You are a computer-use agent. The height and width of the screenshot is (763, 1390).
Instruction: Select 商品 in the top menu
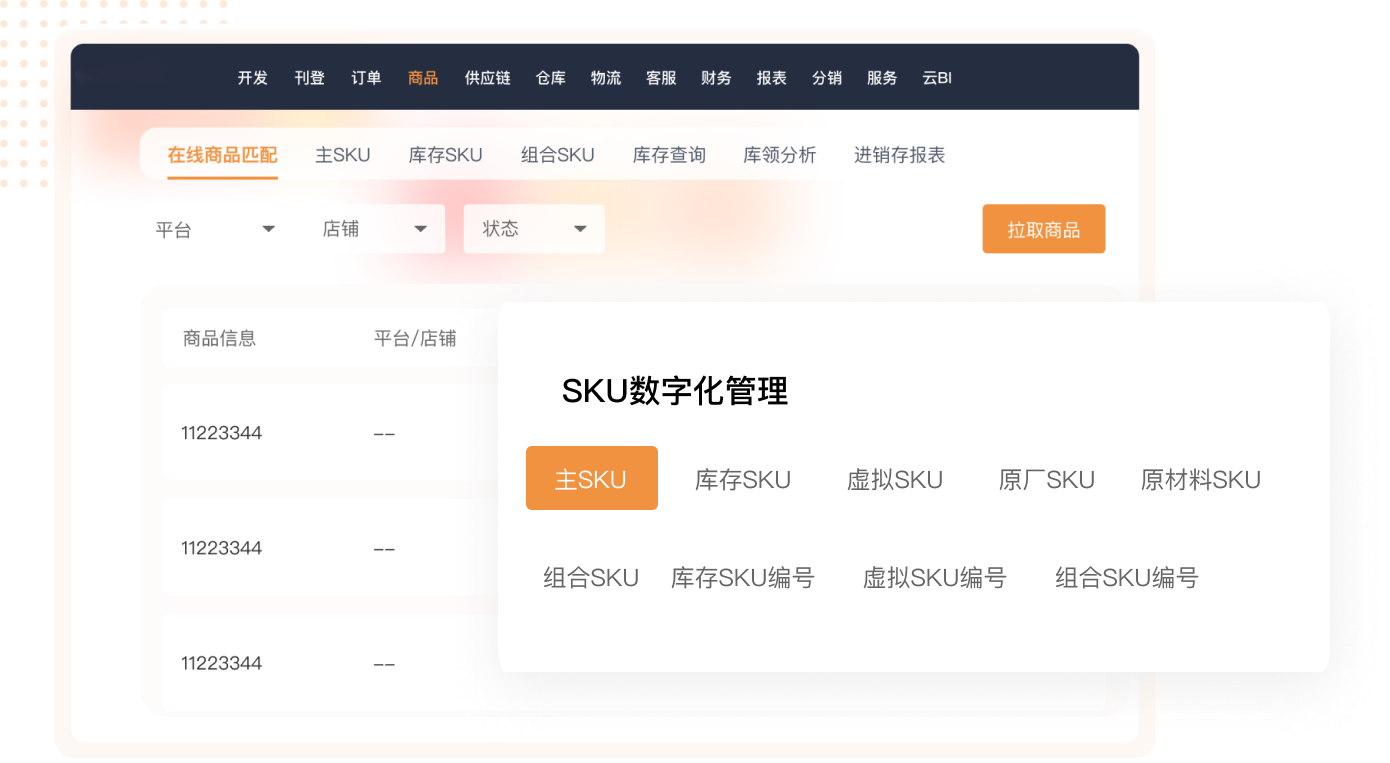pyautogui.click(x=423, y=78)
